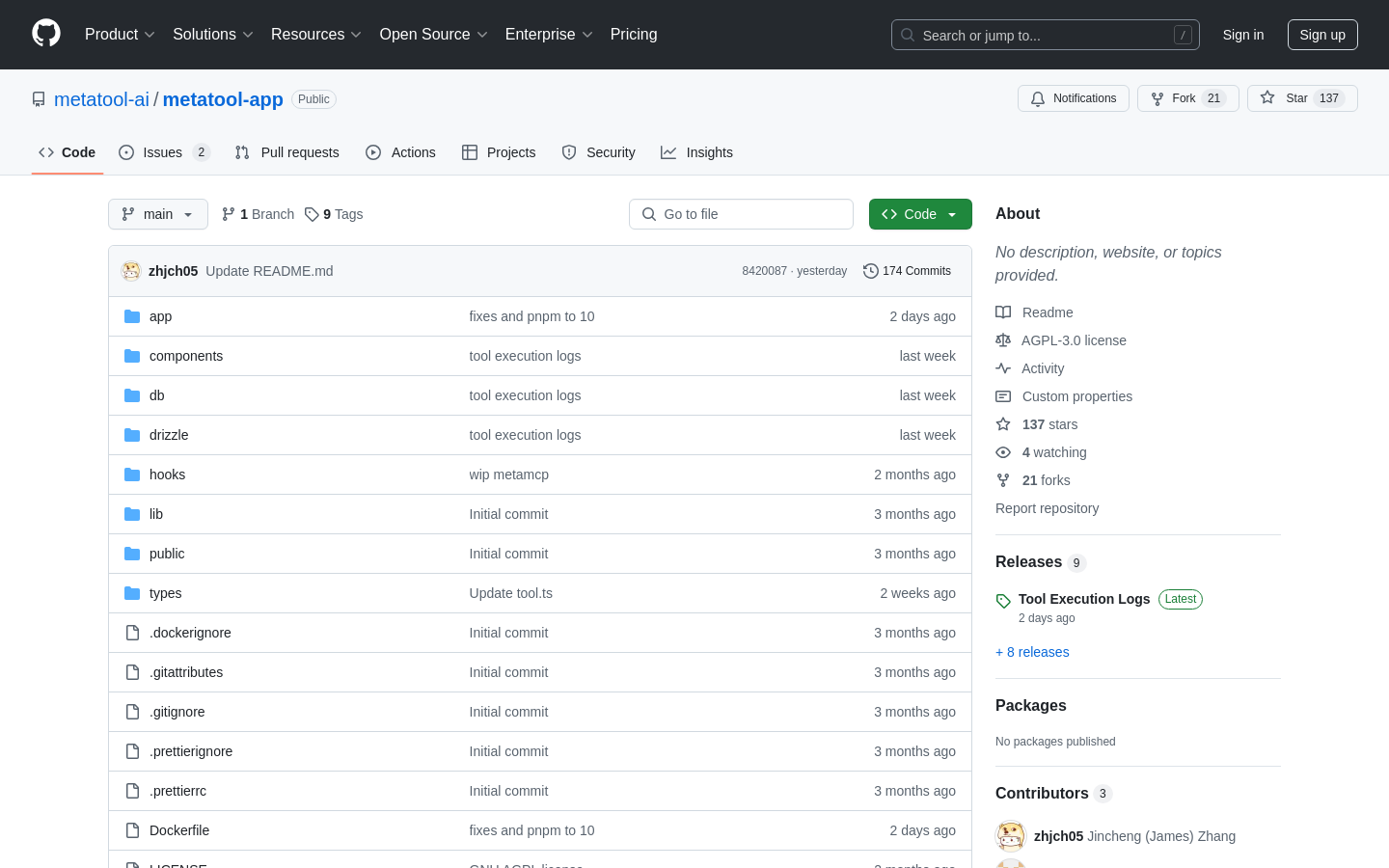Open the 'Update tool.ts' commit message
The width and height of the screenshot is (1389, 868).
coord(511,593)
